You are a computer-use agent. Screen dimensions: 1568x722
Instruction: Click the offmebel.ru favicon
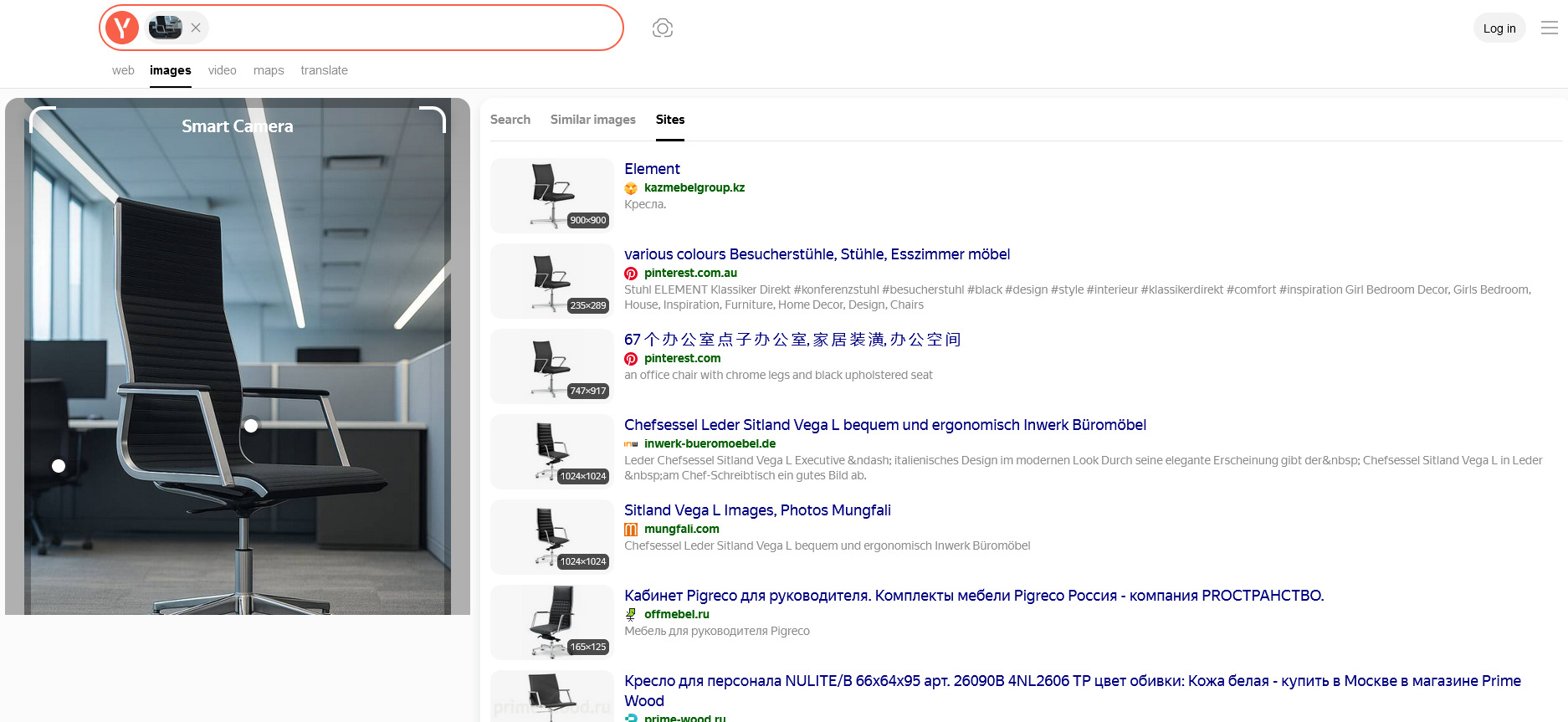tap(631, 615)
